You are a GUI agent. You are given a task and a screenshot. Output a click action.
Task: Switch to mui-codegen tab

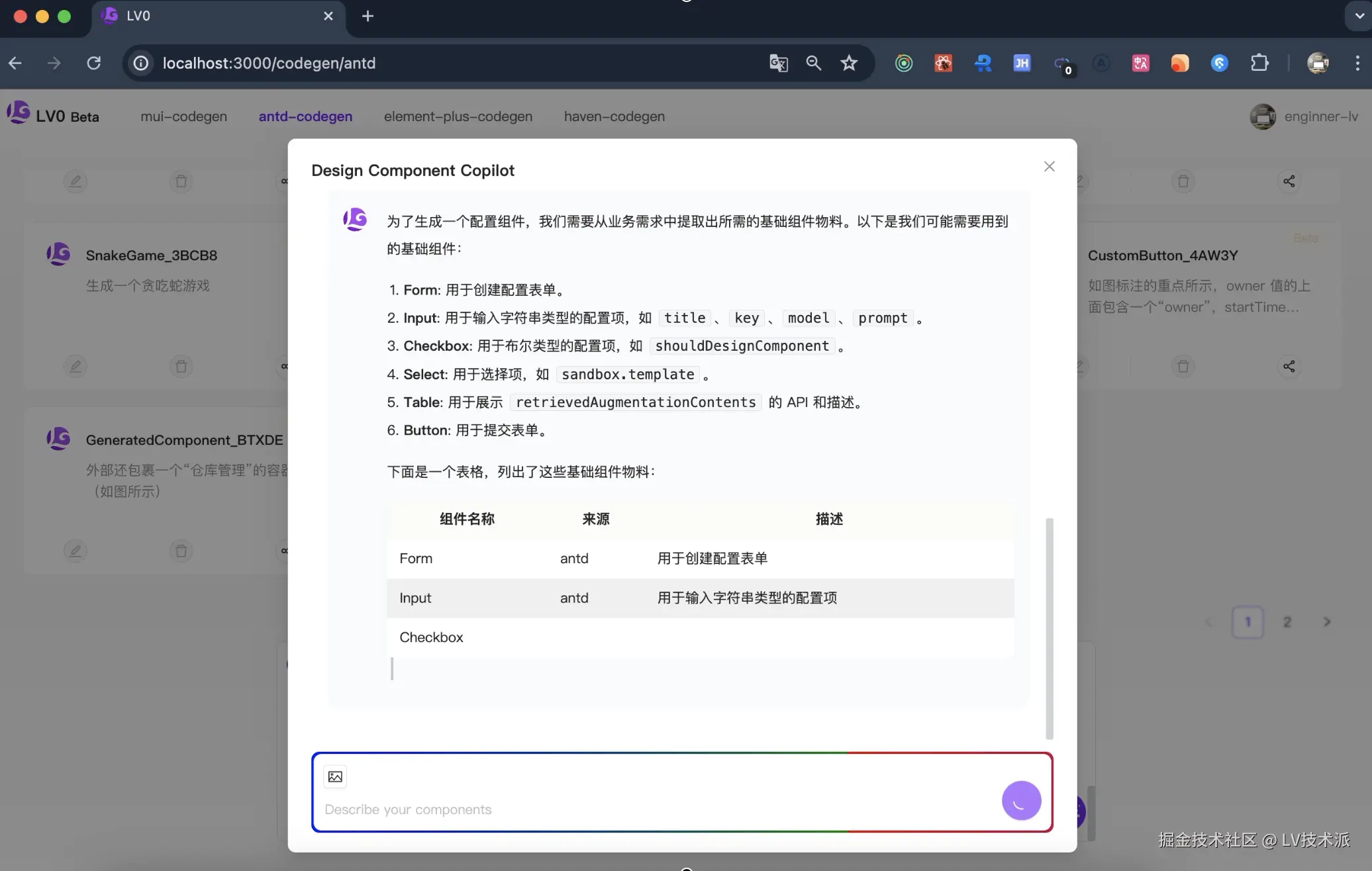183,116
